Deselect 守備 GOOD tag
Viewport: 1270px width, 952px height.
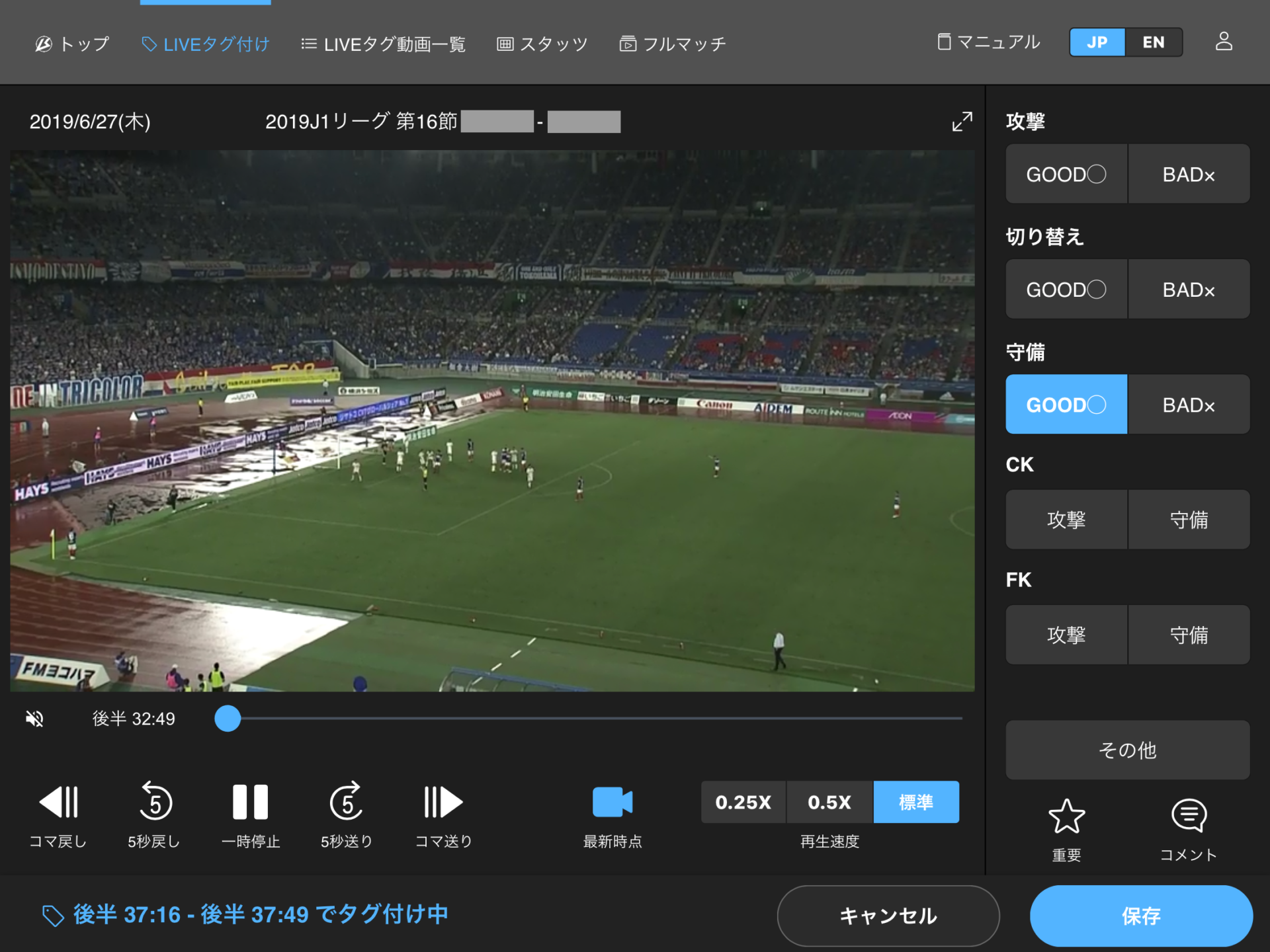pyautogui.click(x=1066, y=404)
